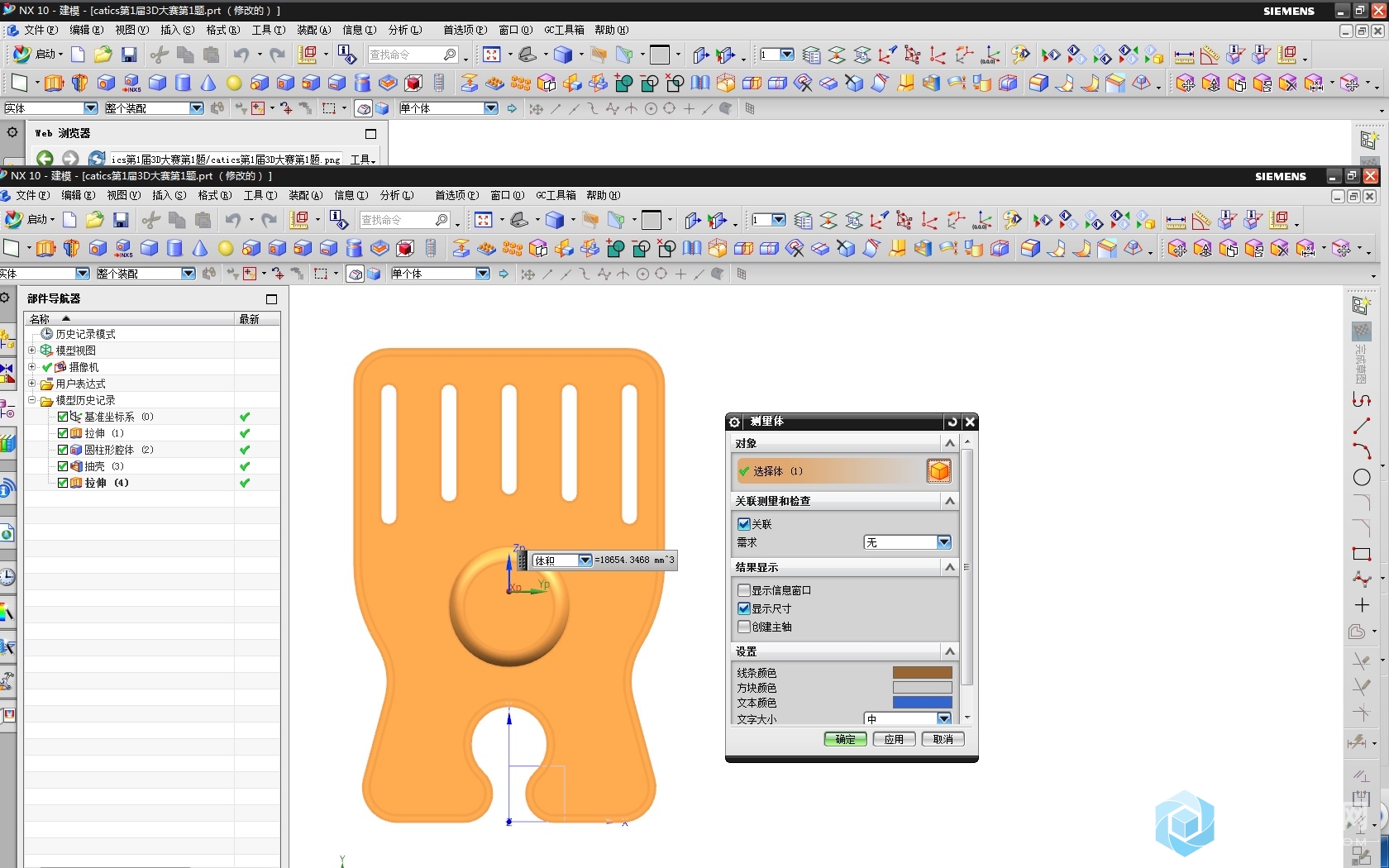
Task: Click the gray 方块颜色 color swatch
Action: click(x=923, y=687)
